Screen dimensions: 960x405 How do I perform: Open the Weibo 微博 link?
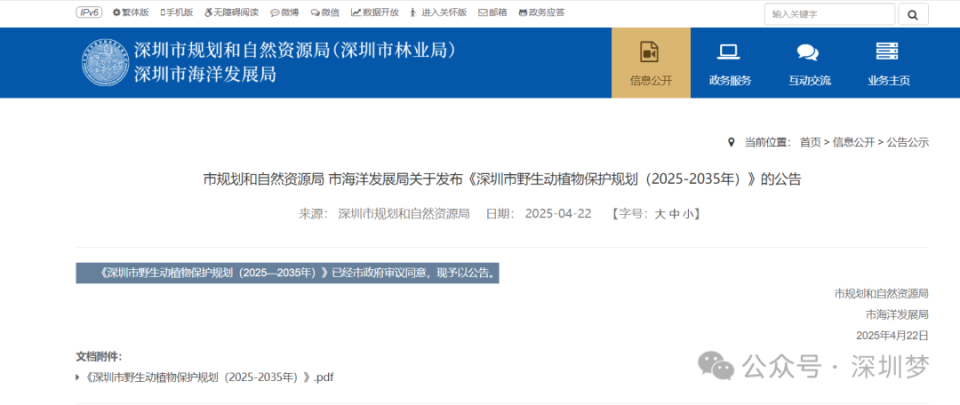[x=285, y=12]
